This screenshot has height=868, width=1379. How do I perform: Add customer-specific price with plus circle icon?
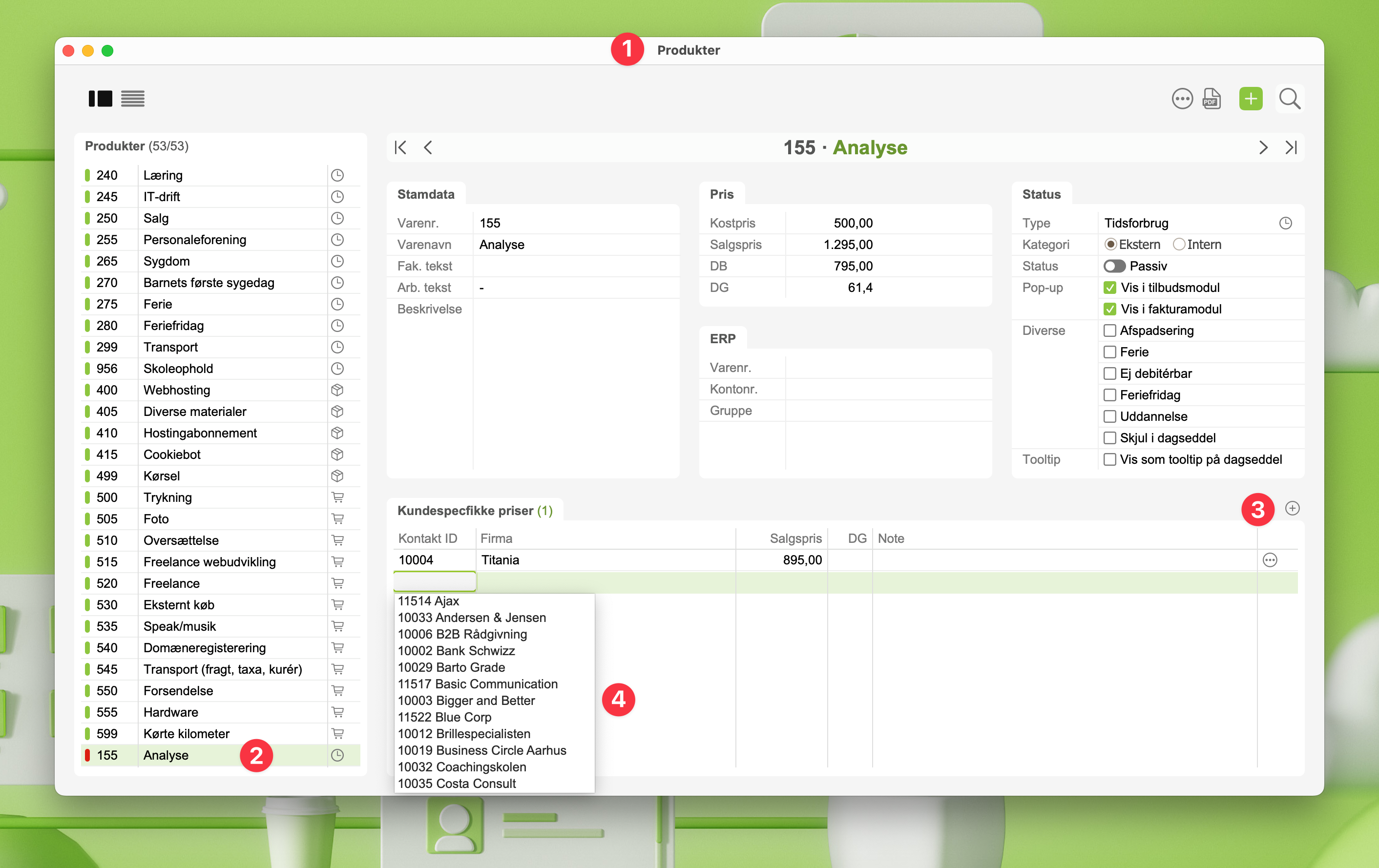click(x=1292, y=508)
